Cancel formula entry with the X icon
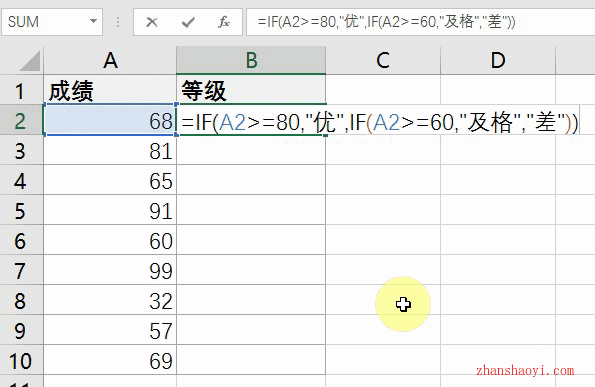This screenshot has width=595, height=387. pos(152,22)
